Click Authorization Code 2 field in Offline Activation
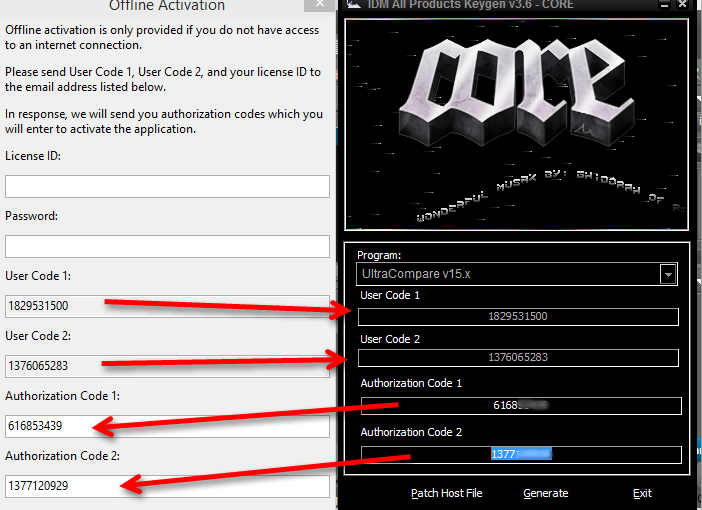 click(x=167, y=486)
